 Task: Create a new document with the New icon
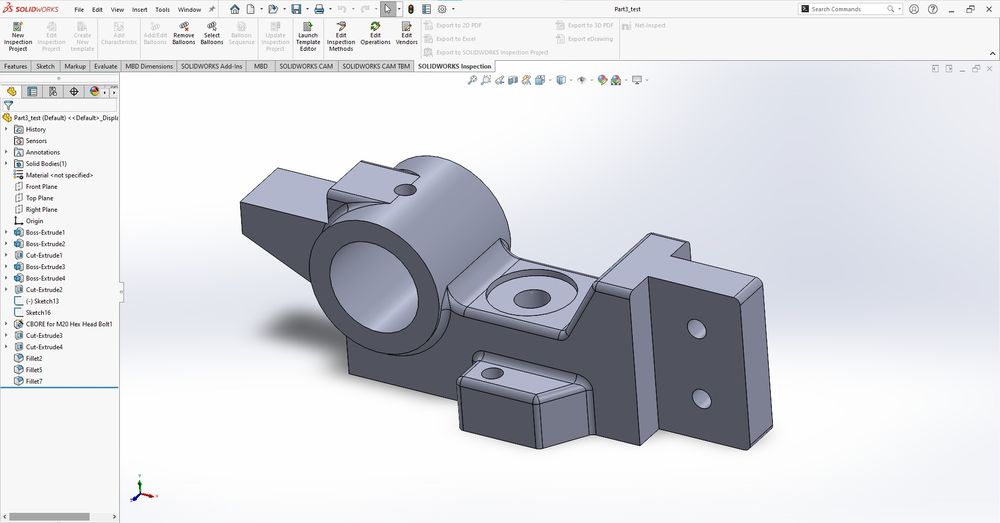click(251, 9)
